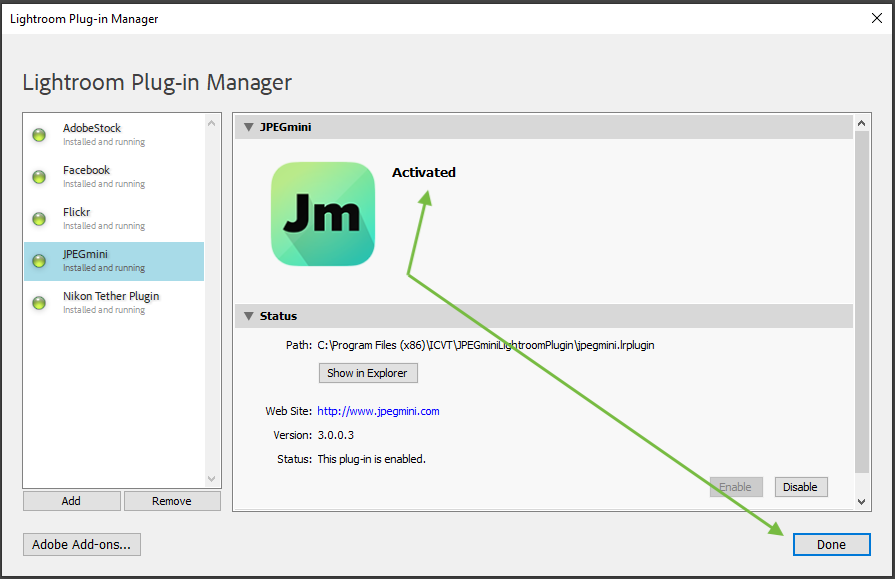This screenshot has height=579, width=895.
Task: Click the JPEGmini Jm logo icon
Action: (x=323, y=214)
